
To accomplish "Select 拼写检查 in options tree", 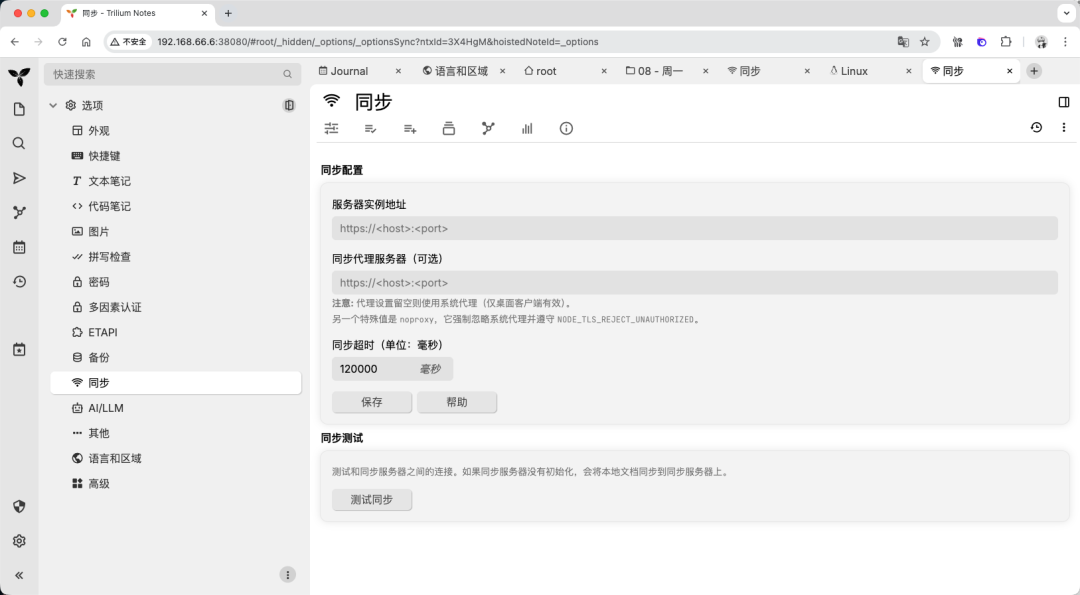I will (176, 257).
